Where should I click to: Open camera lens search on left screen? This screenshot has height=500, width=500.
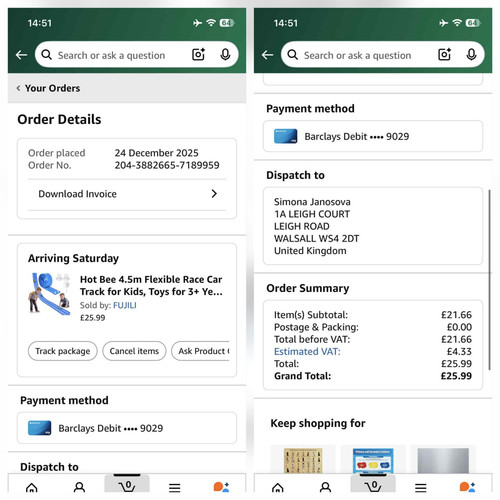(x=198, y=54)
